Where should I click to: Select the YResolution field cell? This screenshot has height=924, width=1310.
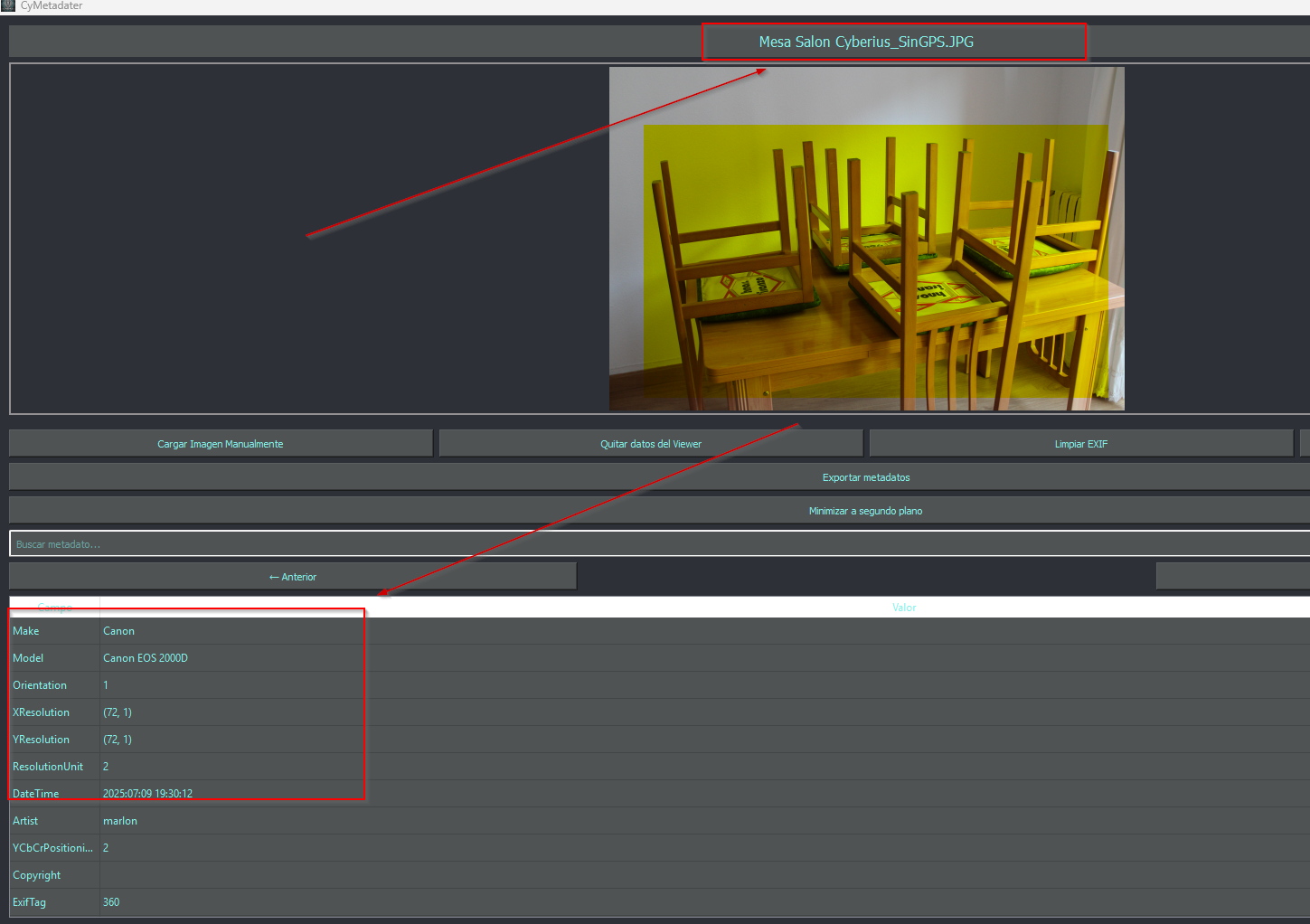[x=54, y=740]
